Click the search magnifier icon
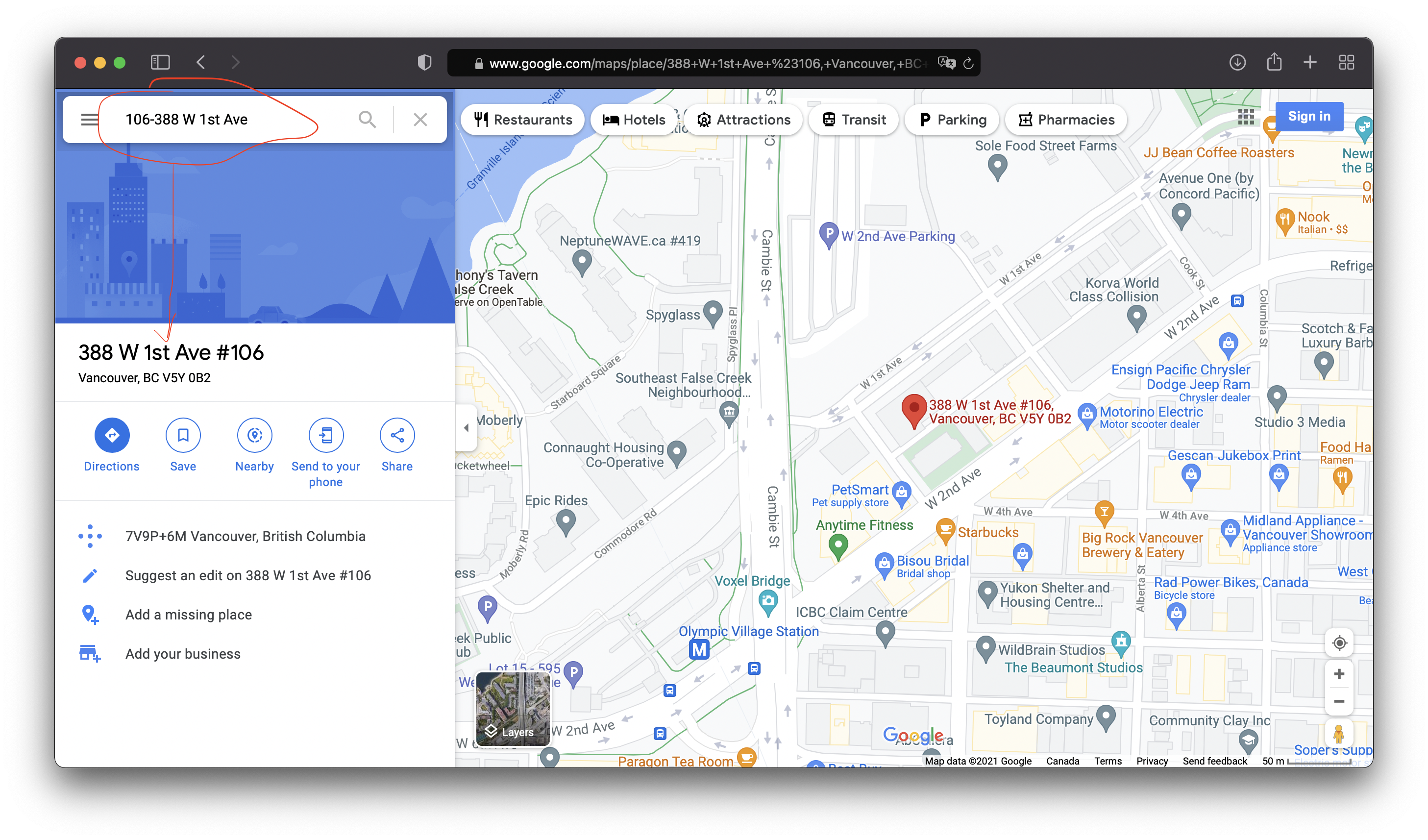The height and width of the screenshot is (840, 1428). (x=367, y=120)
